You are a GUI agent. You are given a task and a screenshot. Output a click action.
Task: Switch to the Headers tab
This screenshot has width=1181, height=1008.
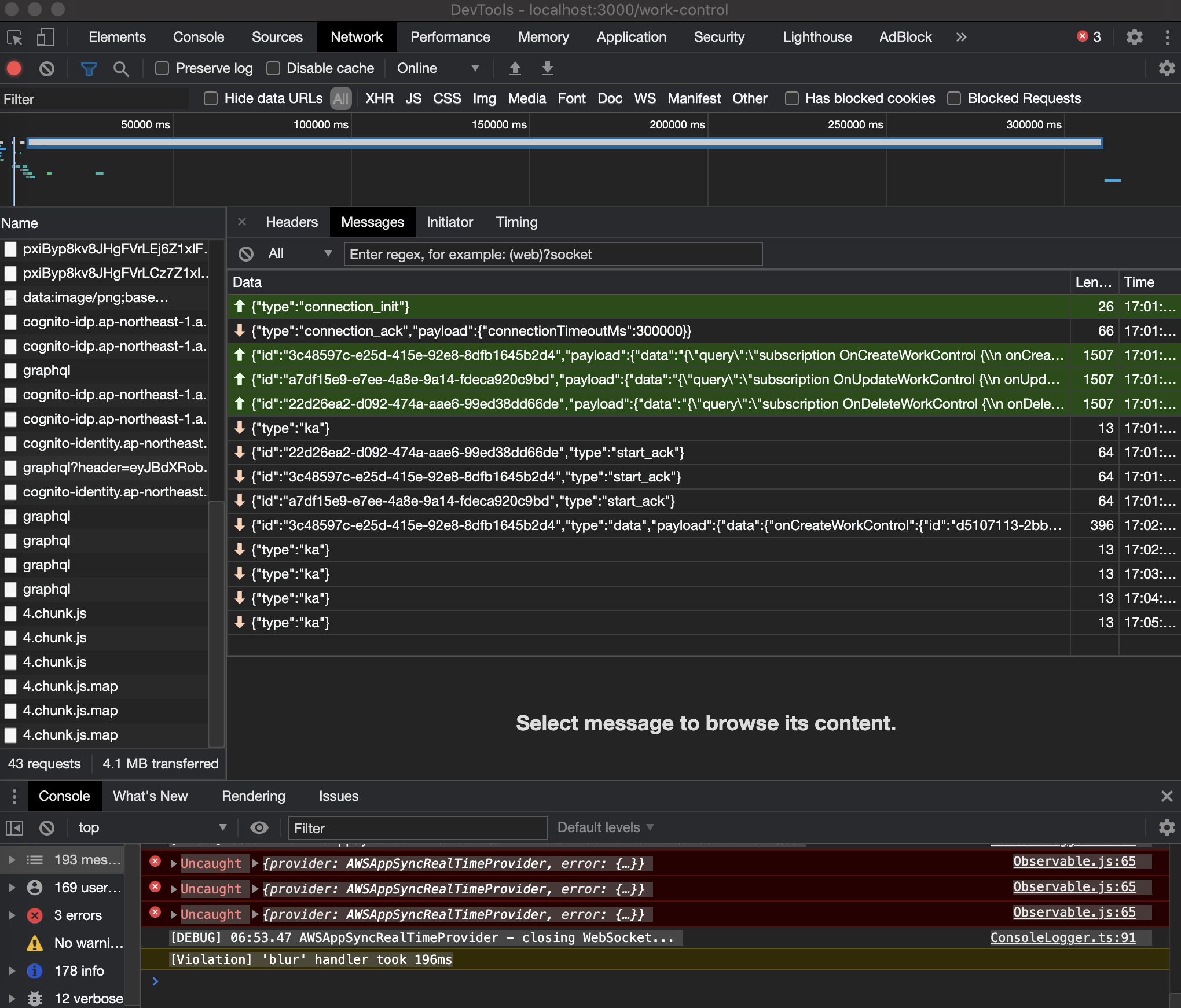(291, 222)
